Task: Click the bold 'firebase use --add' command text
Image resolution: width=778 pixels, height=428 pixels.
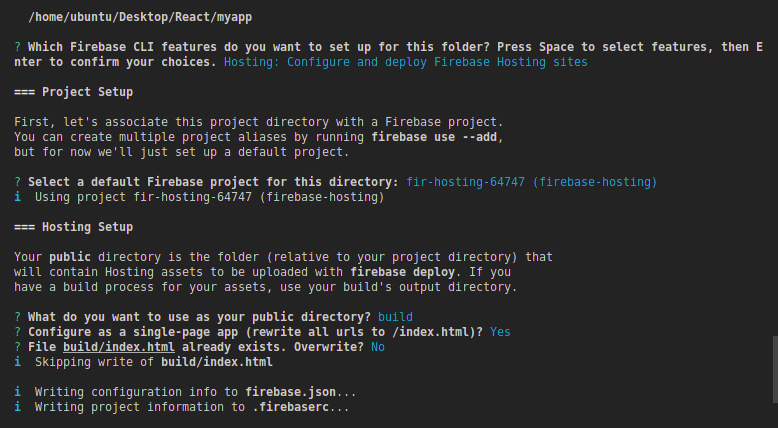Action: coord(434,137)
